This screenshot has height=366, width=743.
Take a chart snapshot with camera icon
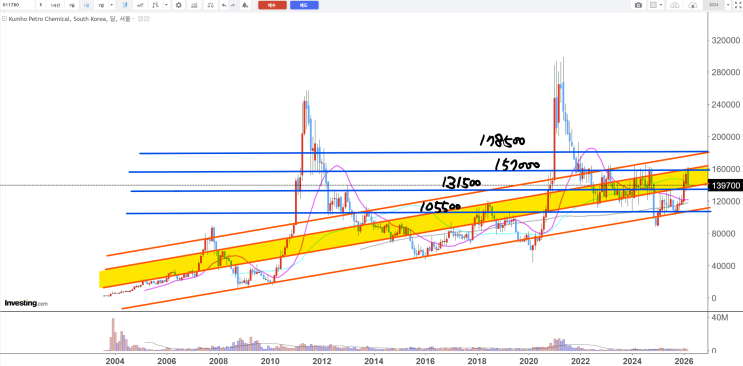pyautogui.click(x=638, y=5)
